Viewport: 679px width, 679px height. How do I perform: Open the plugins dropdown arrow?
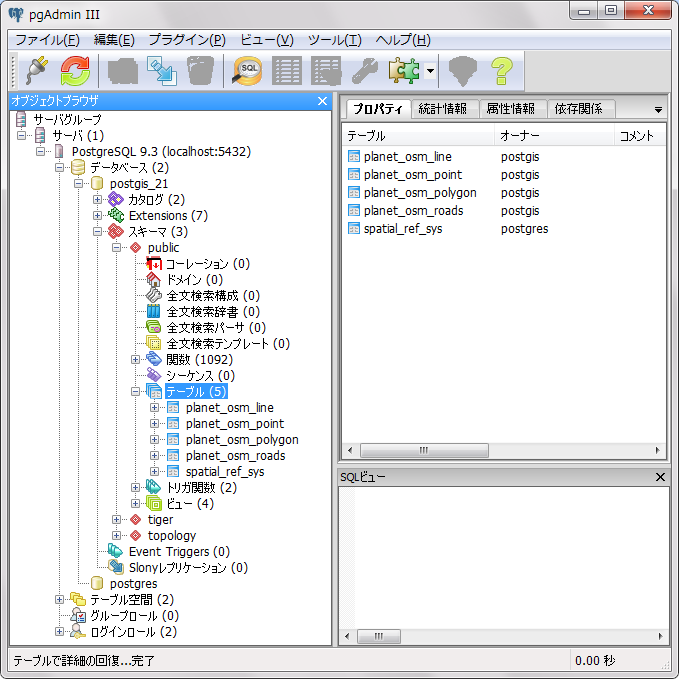(x=430, y=71)
